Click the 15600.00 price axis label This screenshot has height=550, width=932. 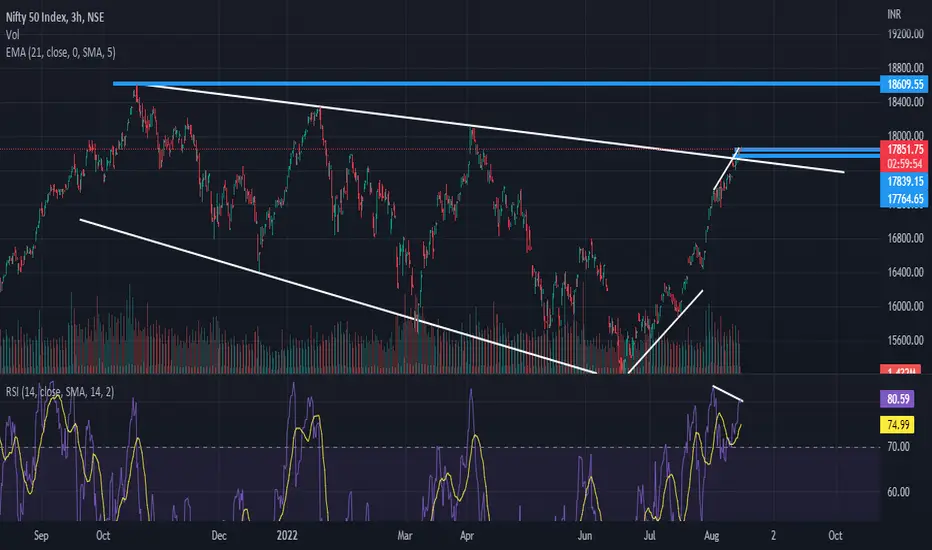coord(905,341)
